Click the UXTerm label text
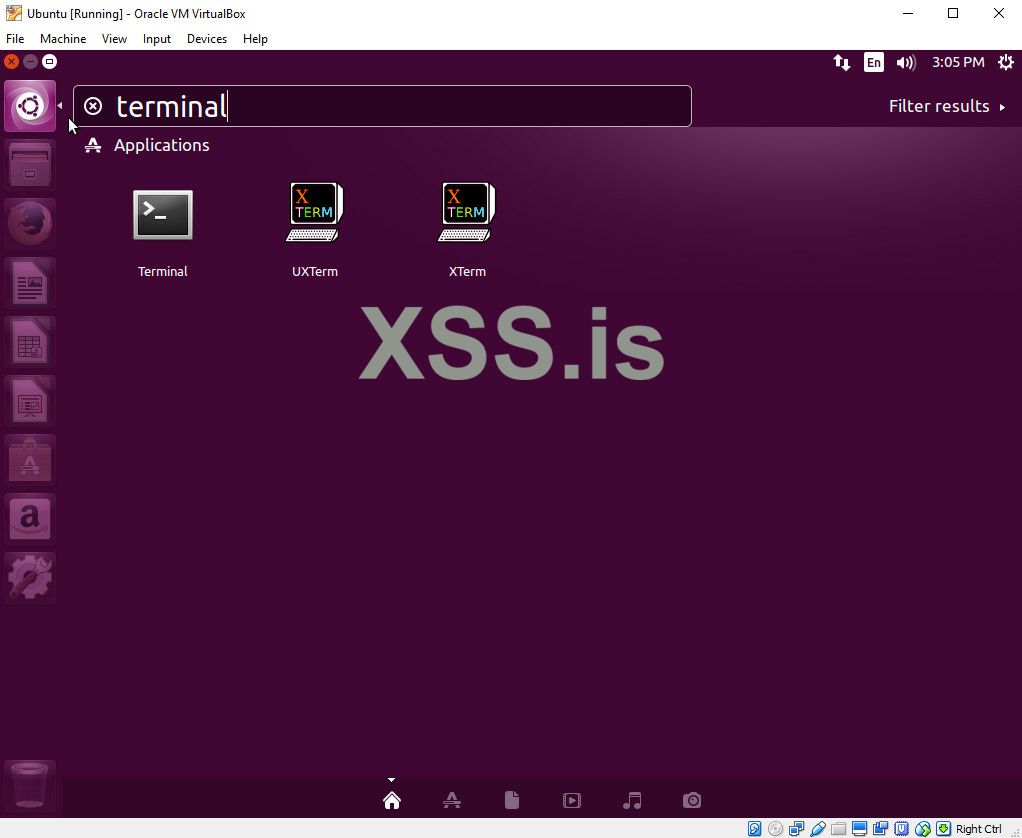 coord(315,272)
